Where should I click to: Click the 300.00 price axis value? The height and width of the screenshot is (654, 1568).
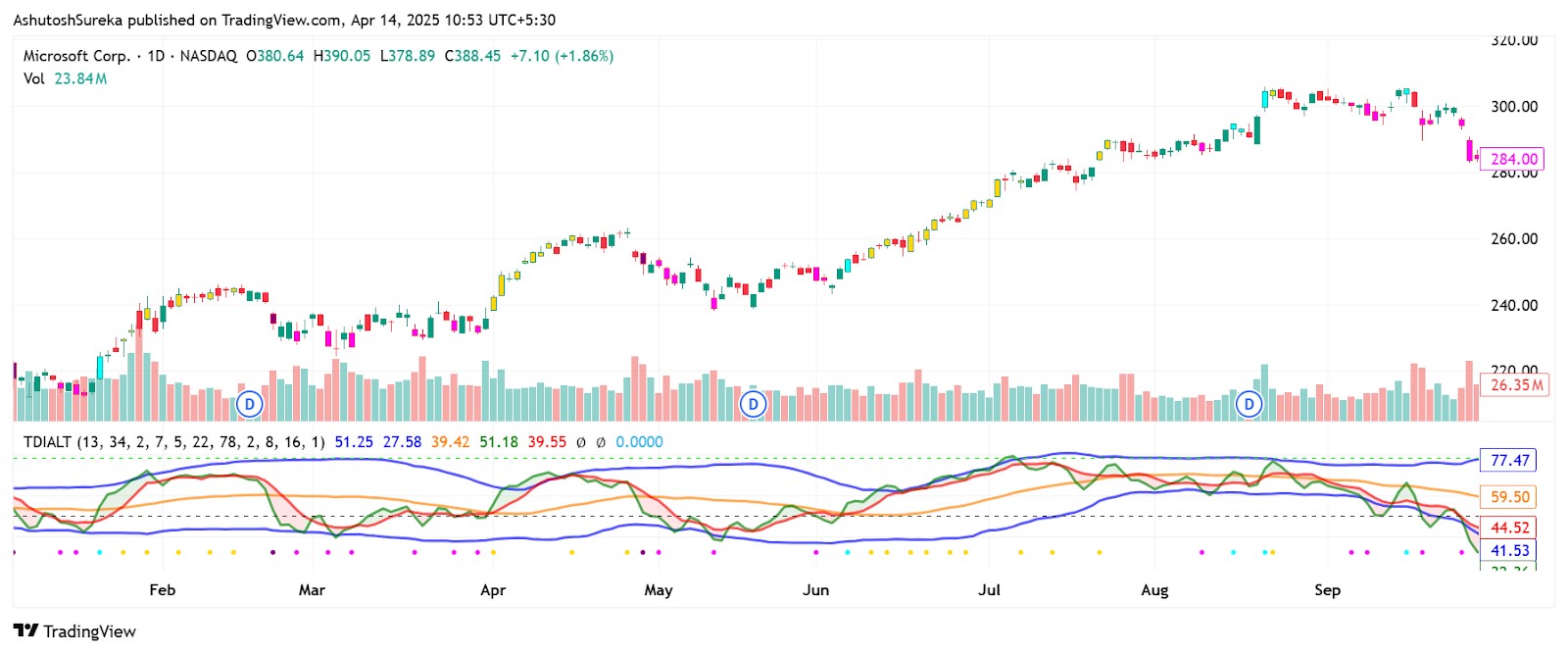click(1514, 107)
